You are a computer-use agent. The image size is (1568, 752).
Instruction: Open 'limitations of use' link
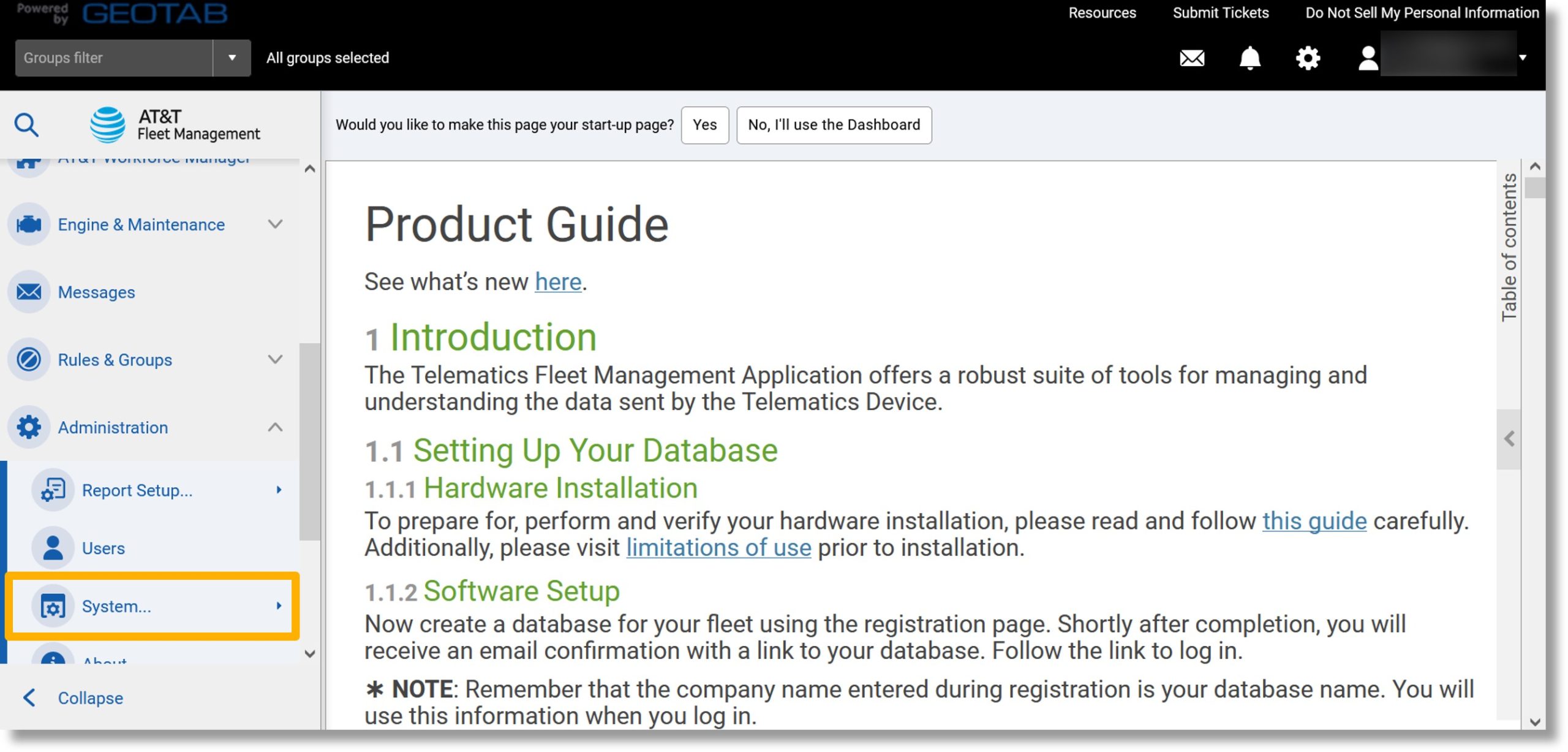(x=718, y=547)
